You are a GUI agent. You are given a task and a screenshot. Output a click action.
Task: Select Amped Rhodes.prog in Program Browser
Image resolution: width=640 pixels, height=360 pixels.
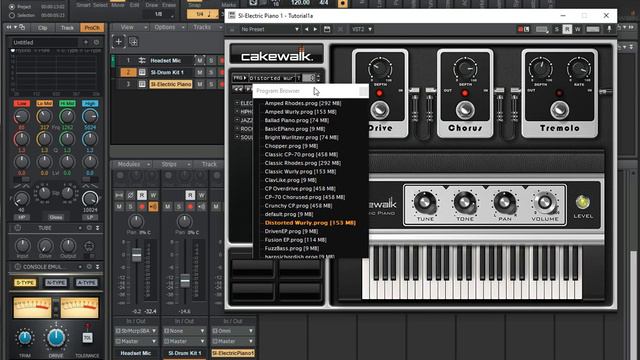(302, 103)
